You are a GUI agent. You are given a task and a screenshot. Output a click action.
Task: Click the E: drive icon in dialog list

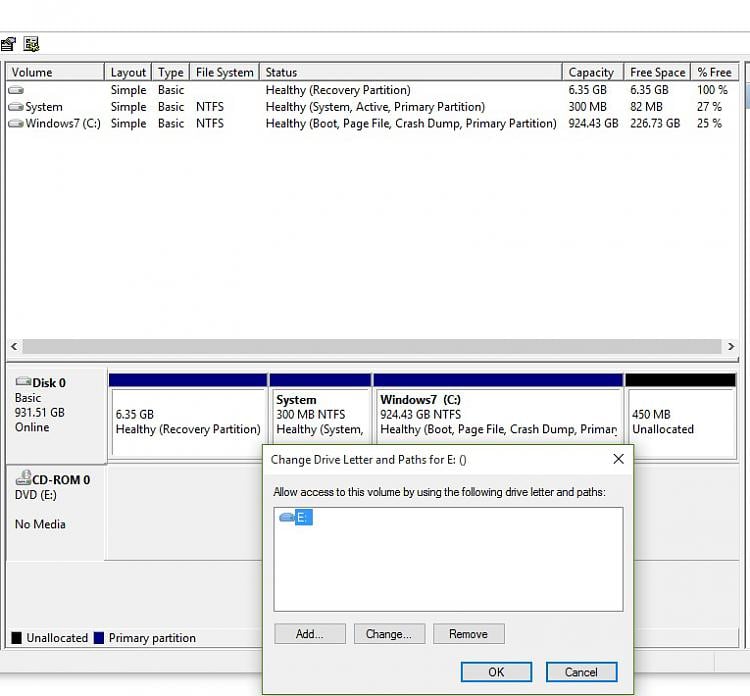tap(287, 517)
